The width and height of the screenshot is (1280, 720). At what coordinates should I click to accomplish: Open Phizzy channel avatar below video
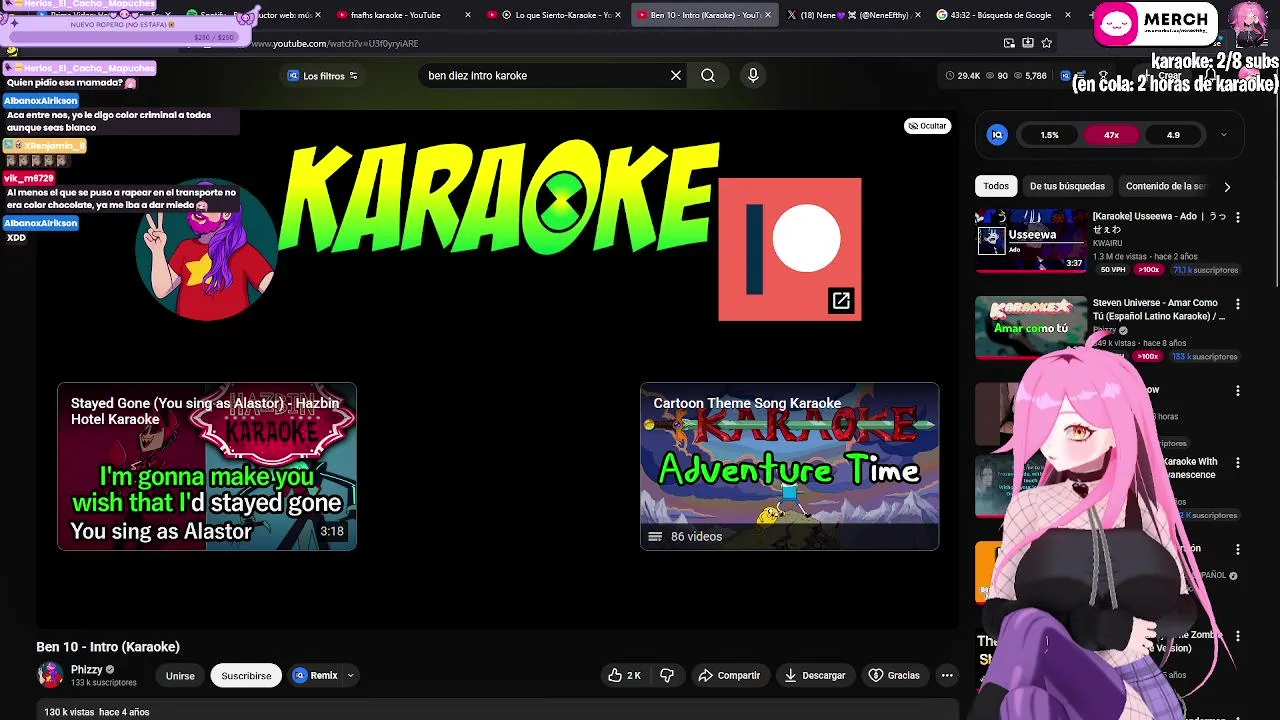50,675
